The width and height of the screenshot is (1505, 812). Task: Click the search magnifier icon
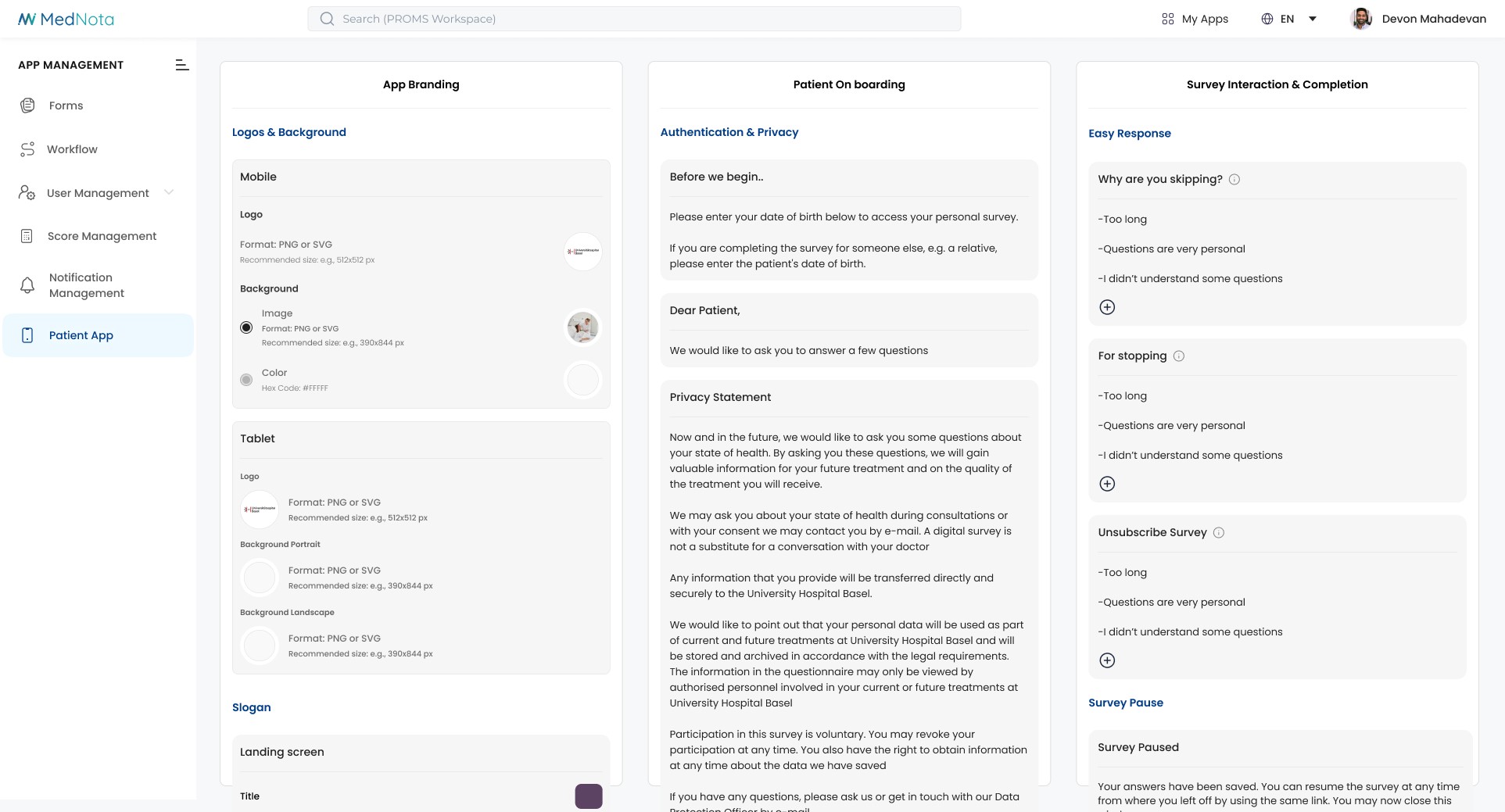pyautogui.click(x=327, y=19)
